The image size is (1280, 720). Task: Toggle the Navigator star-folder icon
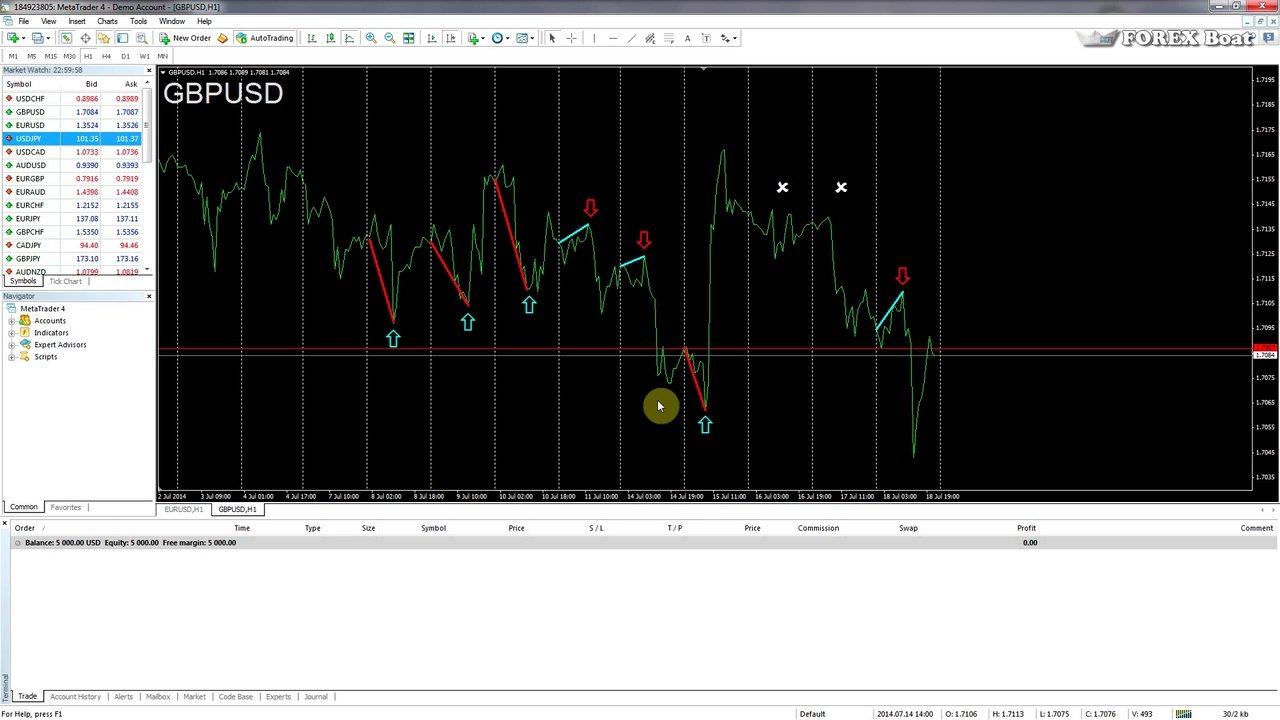(x=104, y=38)
